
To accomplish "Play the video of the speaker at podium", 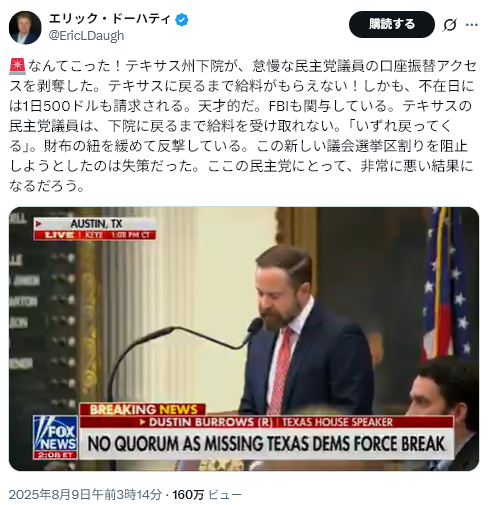I will click(244, 339).
